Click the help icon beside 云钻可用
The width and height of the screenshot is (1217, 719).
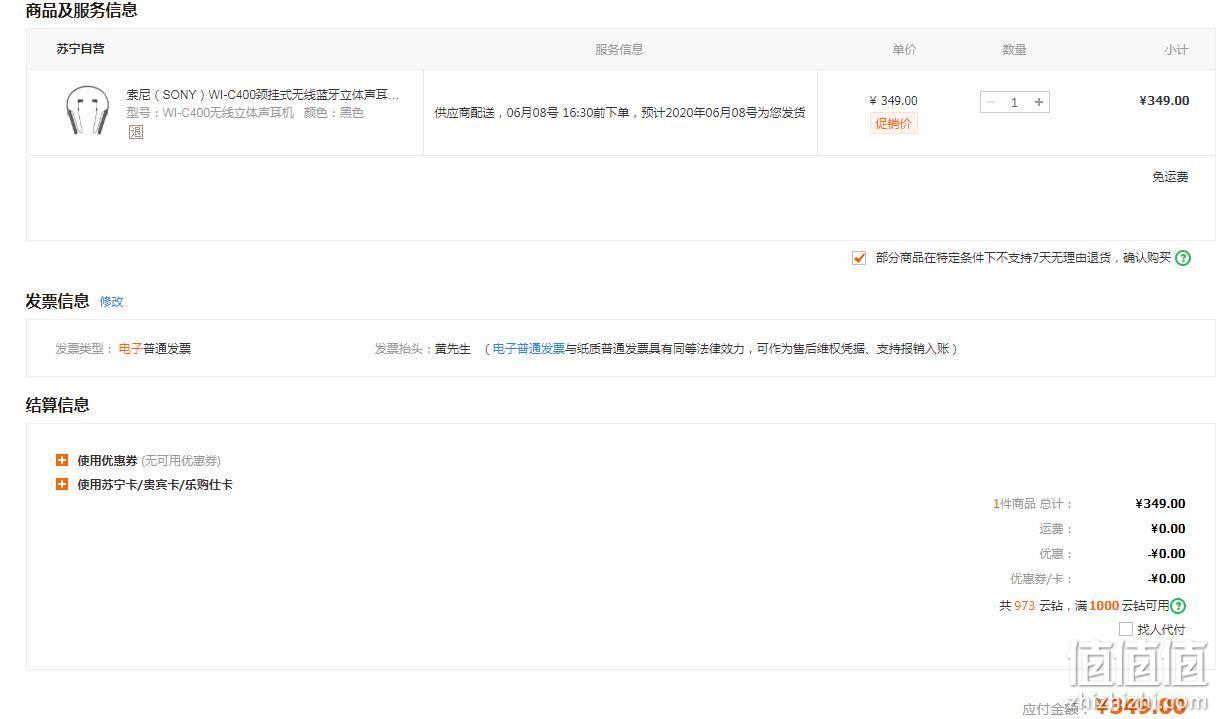(x=1178, y=605)
